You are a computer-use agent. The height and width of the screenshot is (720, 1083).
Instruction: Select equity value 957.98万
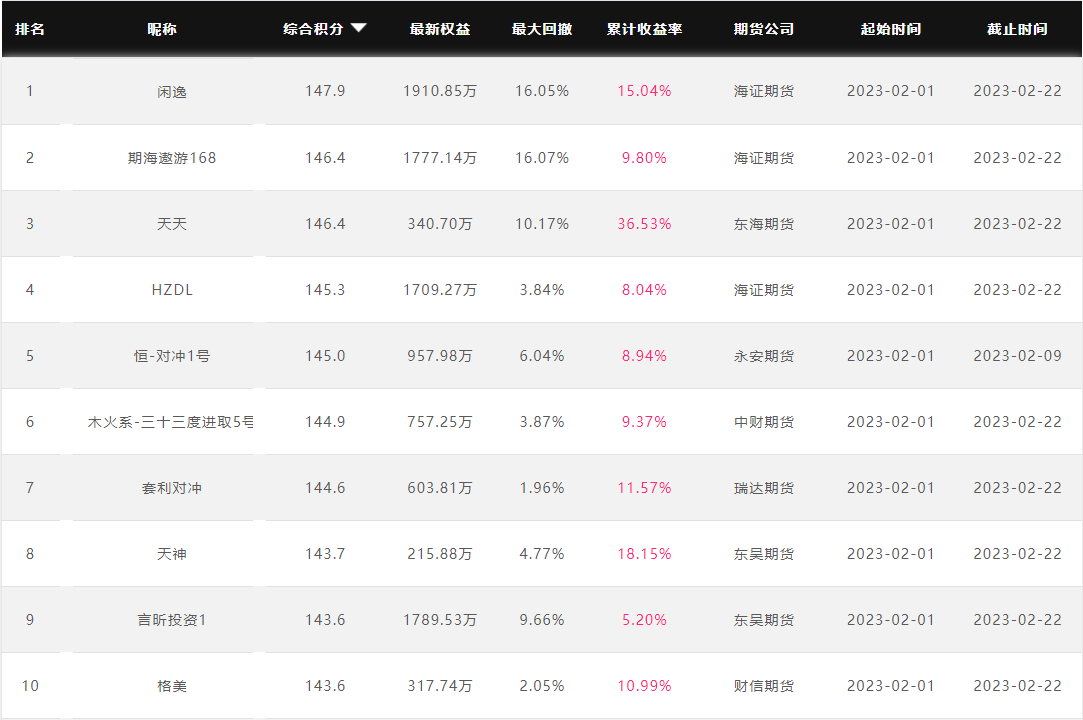click(440, 356)
